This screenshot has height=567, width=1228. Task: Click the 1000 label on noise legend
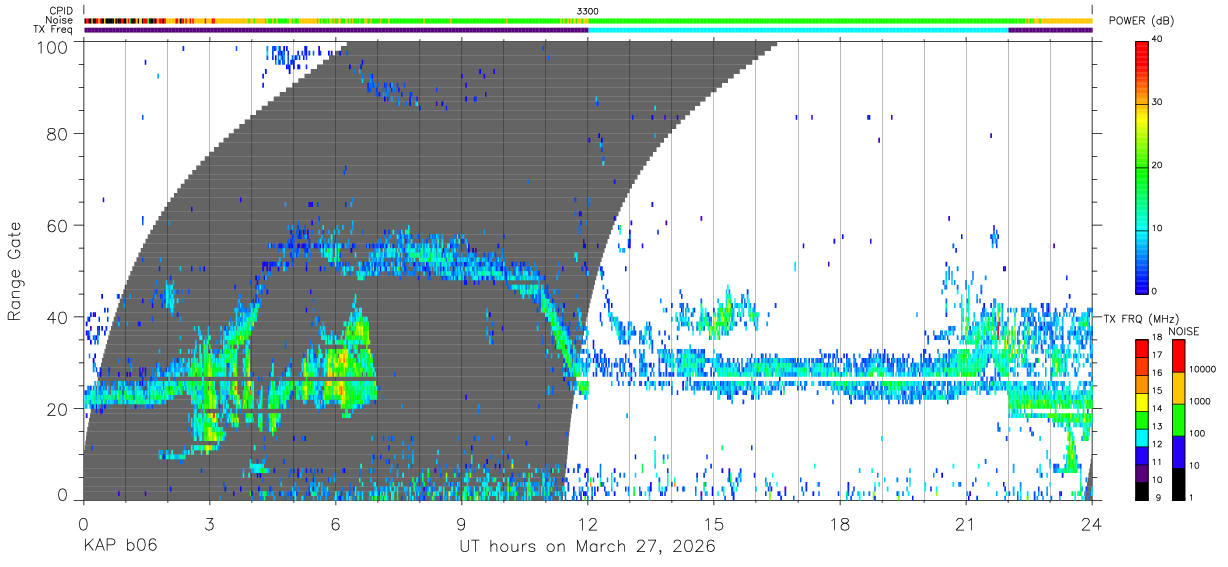pyautogui.click(x=1200, y=400)
